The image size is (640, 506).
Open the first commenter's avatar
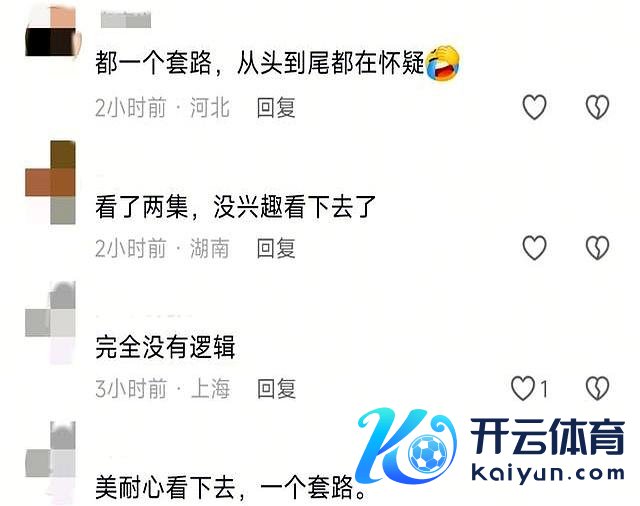coord(51,31)
